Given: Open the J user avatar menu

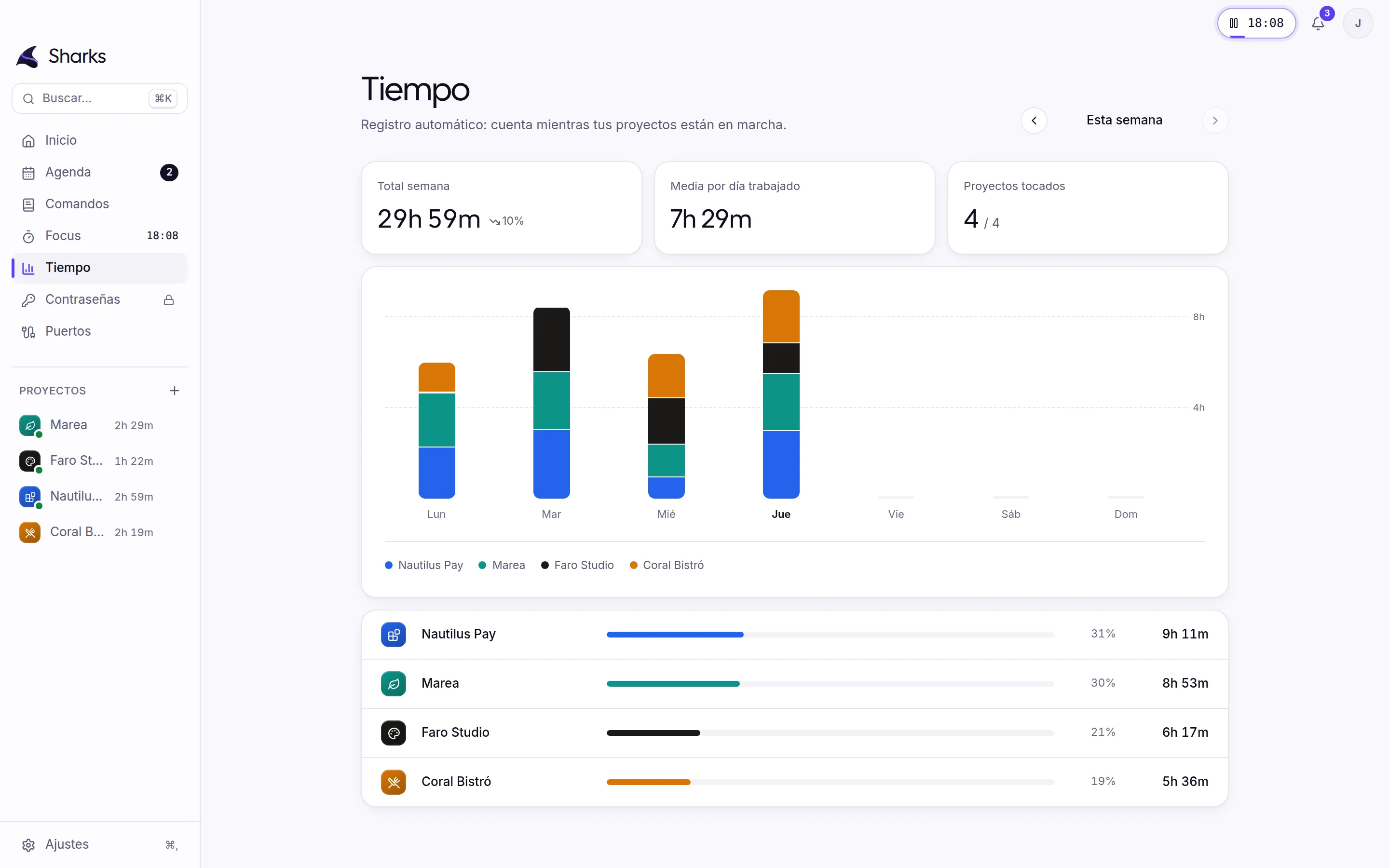Looking at the screenshot, I should point(1358,23).
